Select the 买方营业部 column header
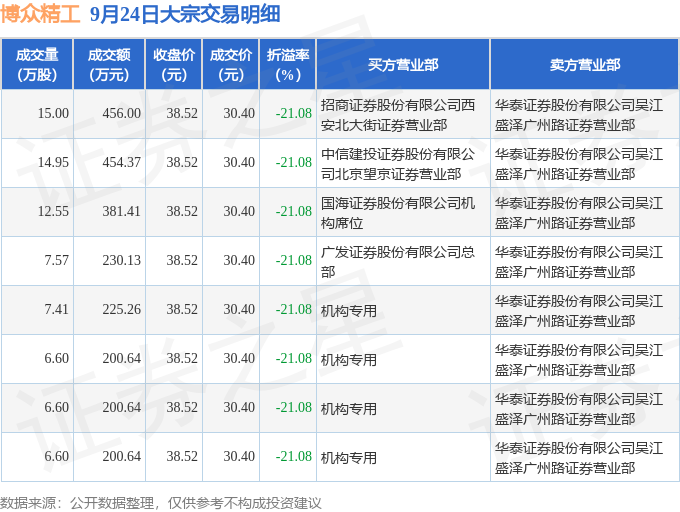Image resolution: width=680 pixels, height=512 pixels. pyautogui.click(x=403, y=64)
